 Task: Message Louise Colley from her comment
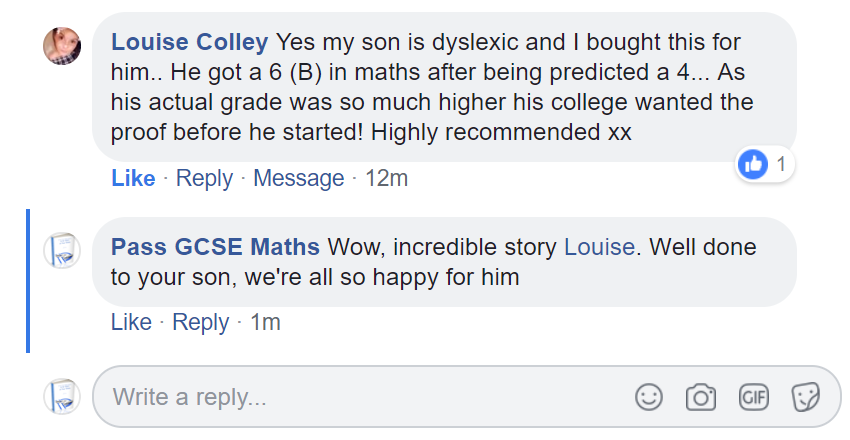pyautogui.click(x=298, y=178)
